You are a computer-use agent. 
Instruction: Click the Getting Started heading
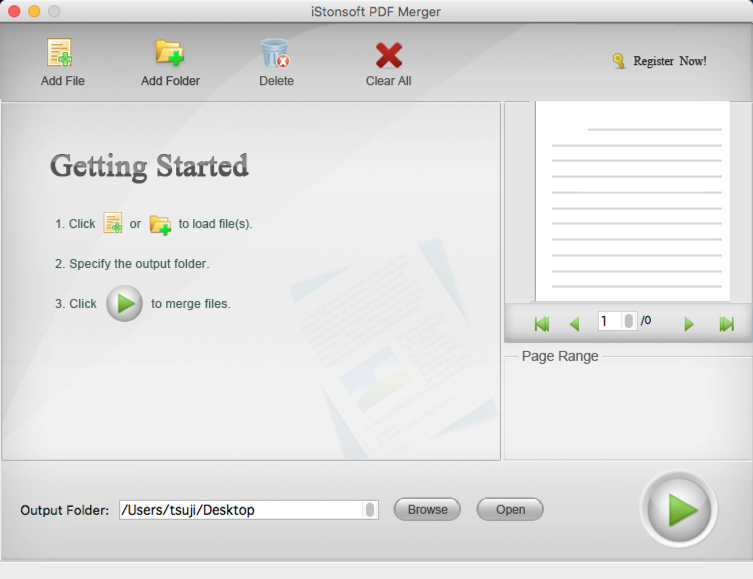pyautogui.click(x=149, y=167)
